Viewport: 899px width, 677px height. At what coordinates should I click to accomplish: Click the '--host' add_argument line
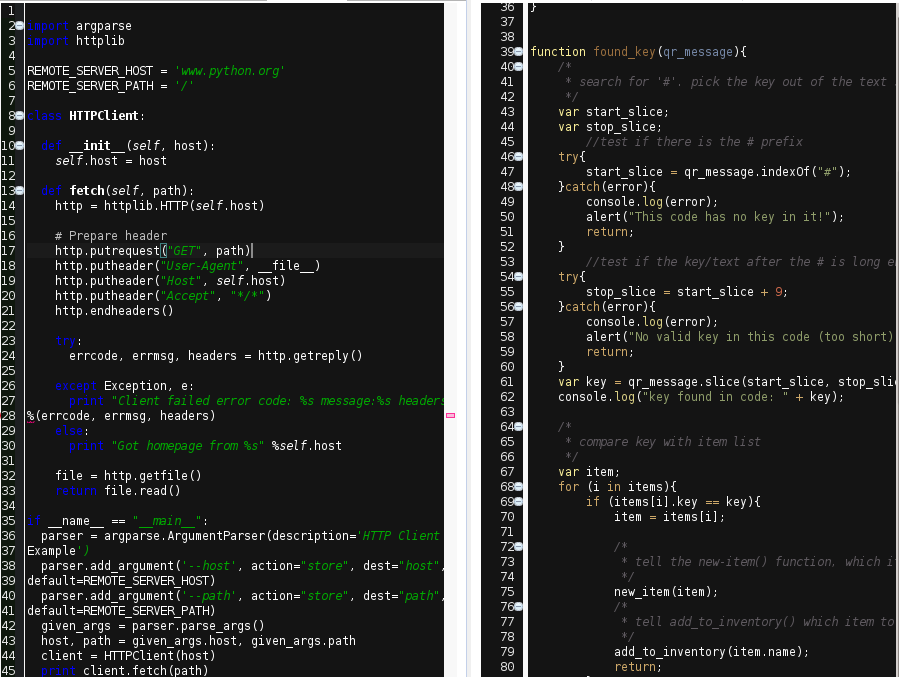tap(243, 566)
